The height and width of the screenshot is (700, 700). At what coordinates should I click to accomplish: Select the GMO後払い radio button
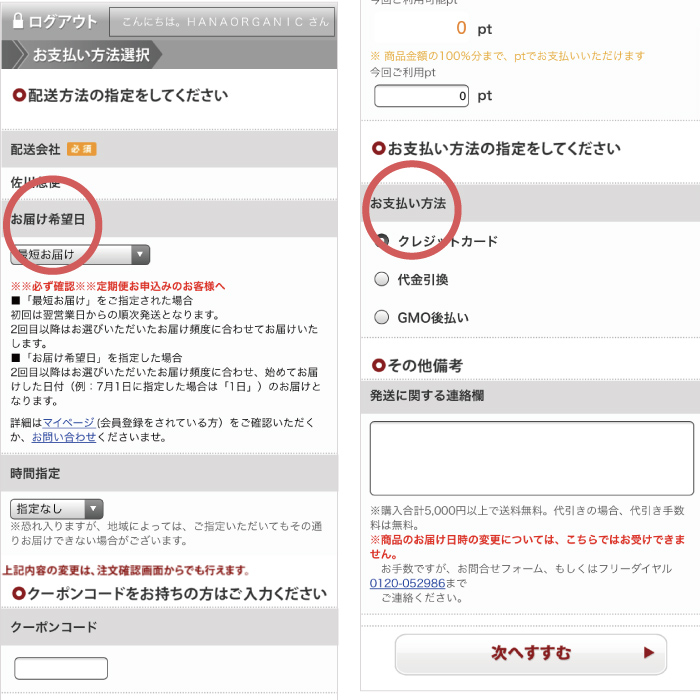coord(382,318)
